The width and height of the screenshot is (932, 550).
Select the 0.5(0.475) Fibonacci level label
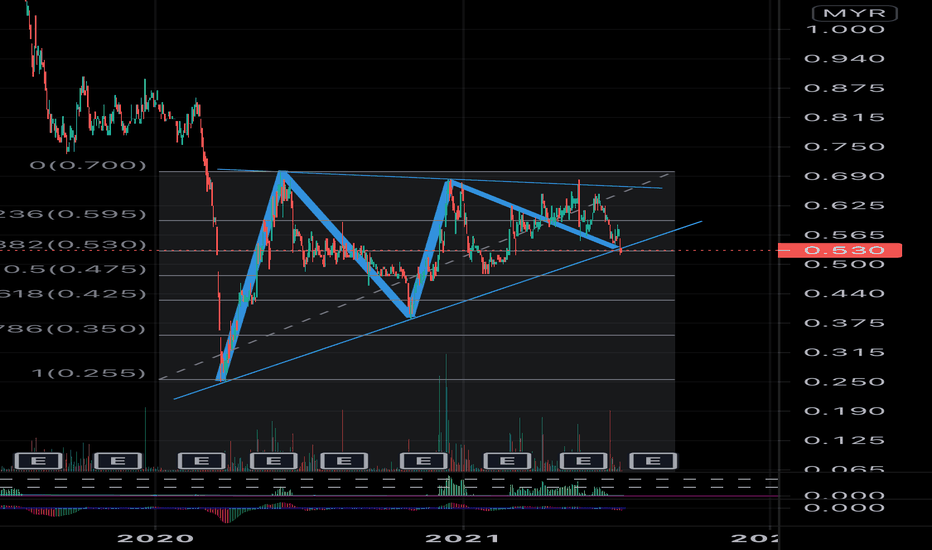click(75, 269)
